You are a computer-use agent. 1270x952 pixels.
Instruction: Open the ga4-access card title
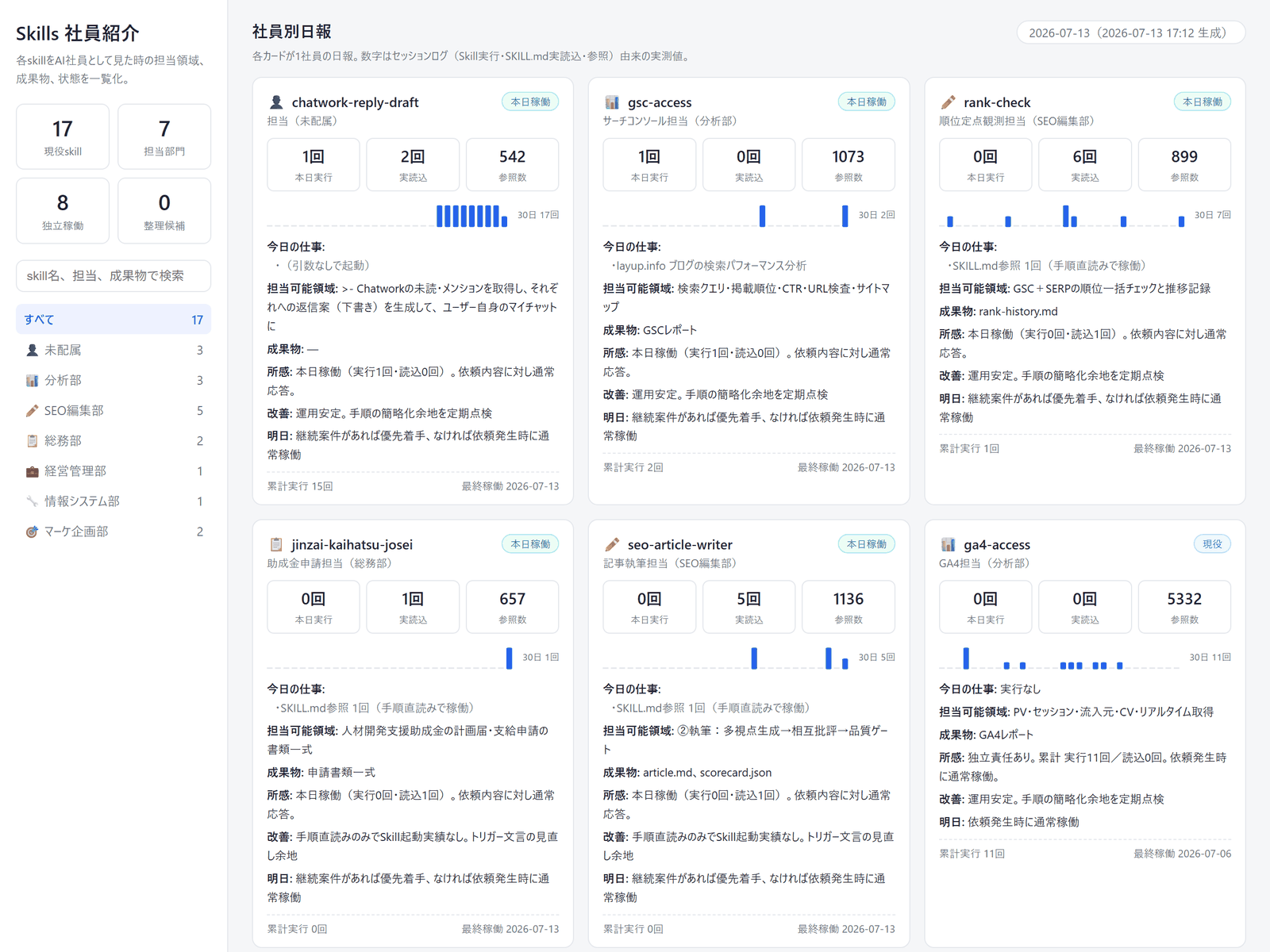click(997, 544)
